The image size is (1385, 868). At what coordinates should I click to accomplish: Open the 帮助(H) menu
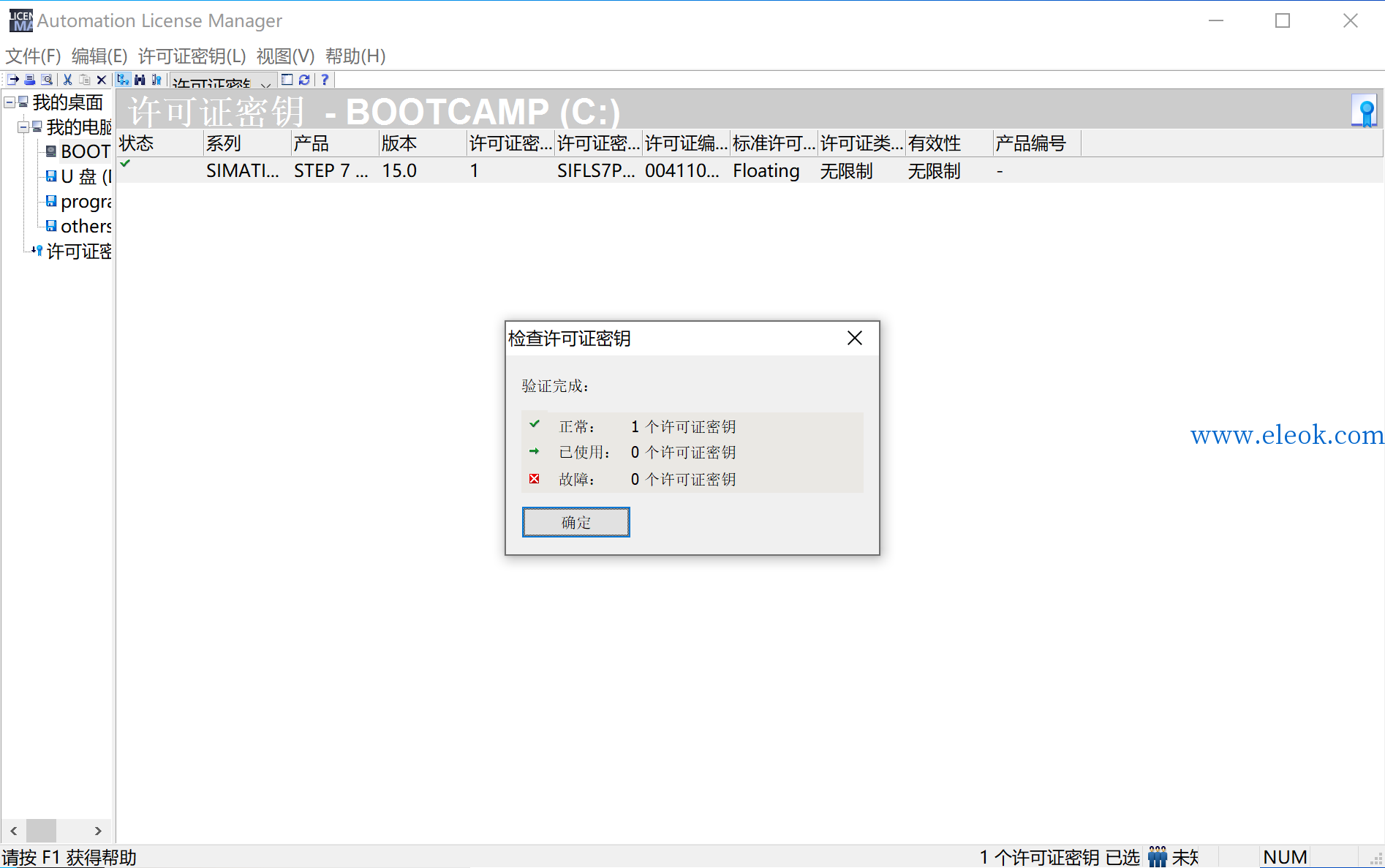[x=355, y=56]
